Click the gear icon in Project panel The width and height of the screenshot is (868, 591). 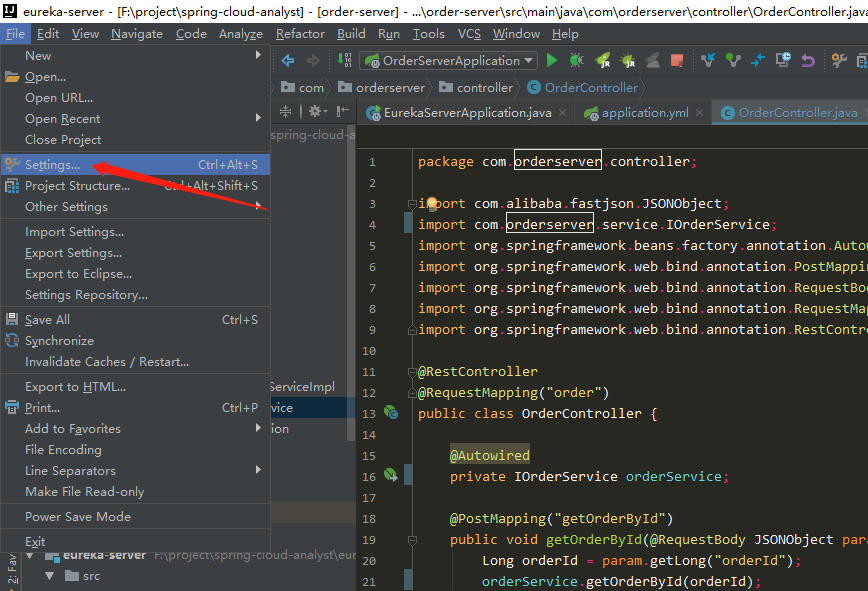(x=316, y=112)
